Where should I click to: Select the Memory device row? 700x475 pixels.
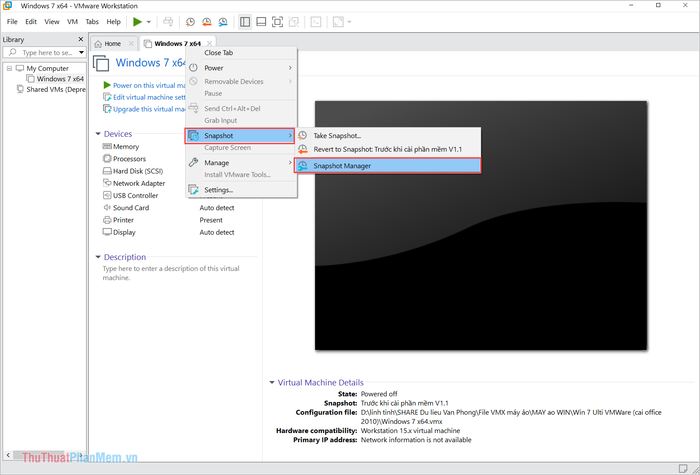(121, 146)
